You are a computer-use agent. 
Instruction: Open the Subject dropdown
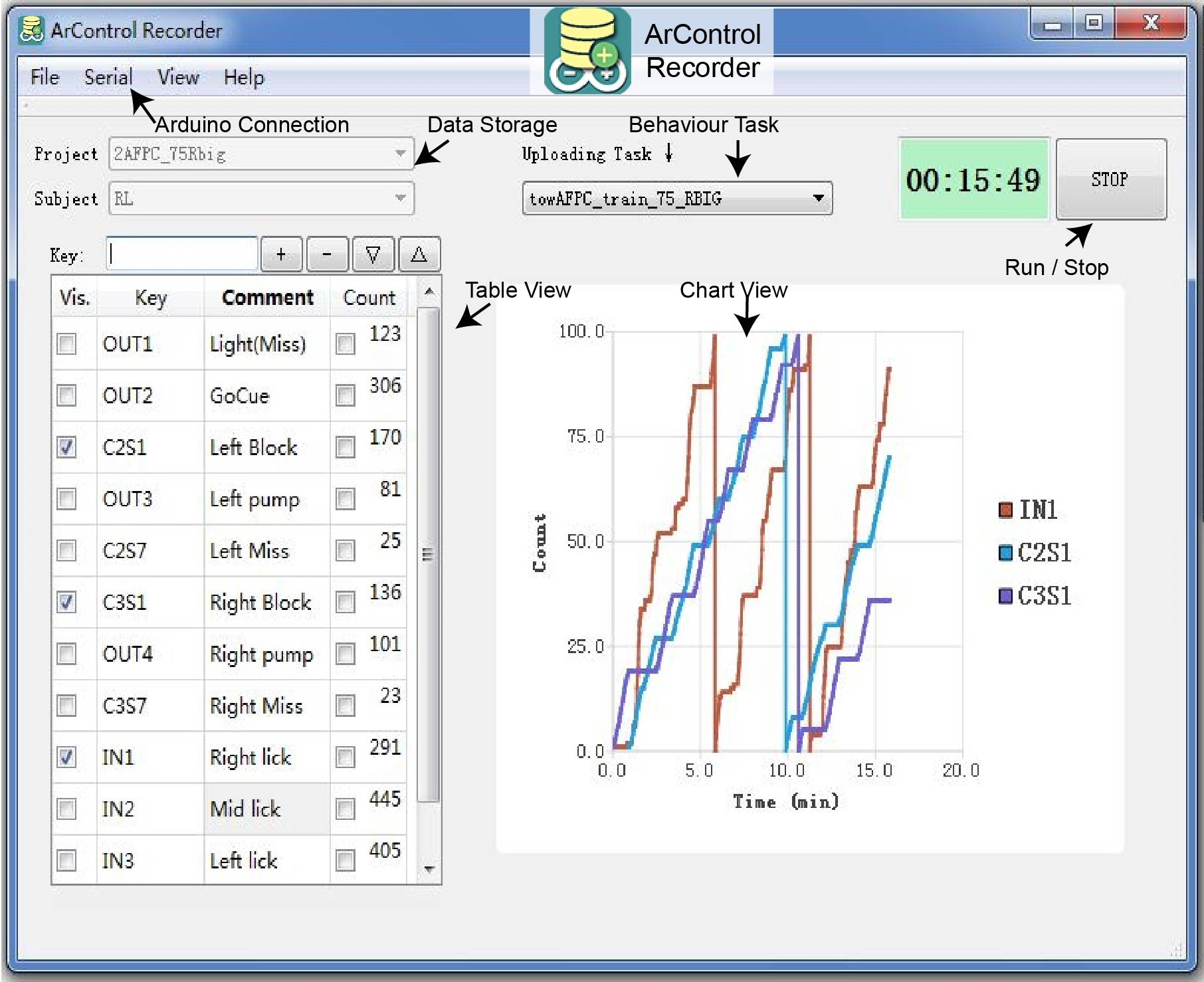tap(261, 199)
